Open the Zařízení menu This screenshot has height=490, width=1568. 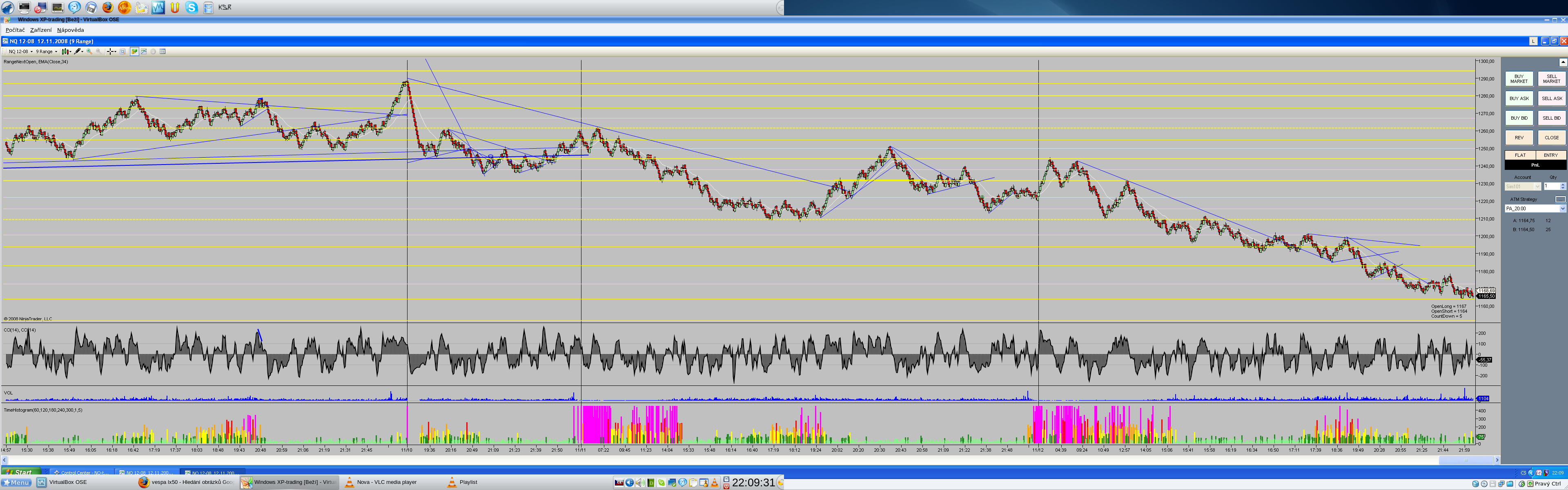pos(41,30)
